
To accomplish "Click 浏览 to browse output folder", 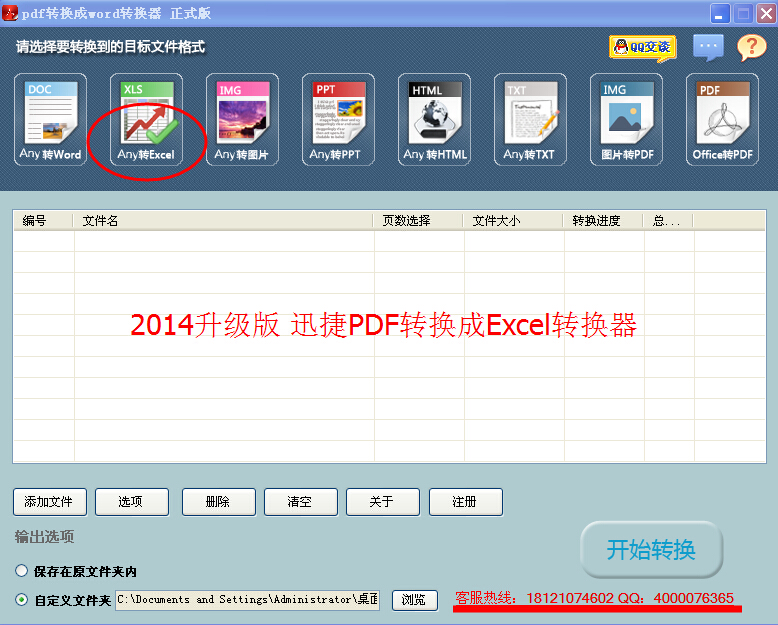I will point(414,600).
